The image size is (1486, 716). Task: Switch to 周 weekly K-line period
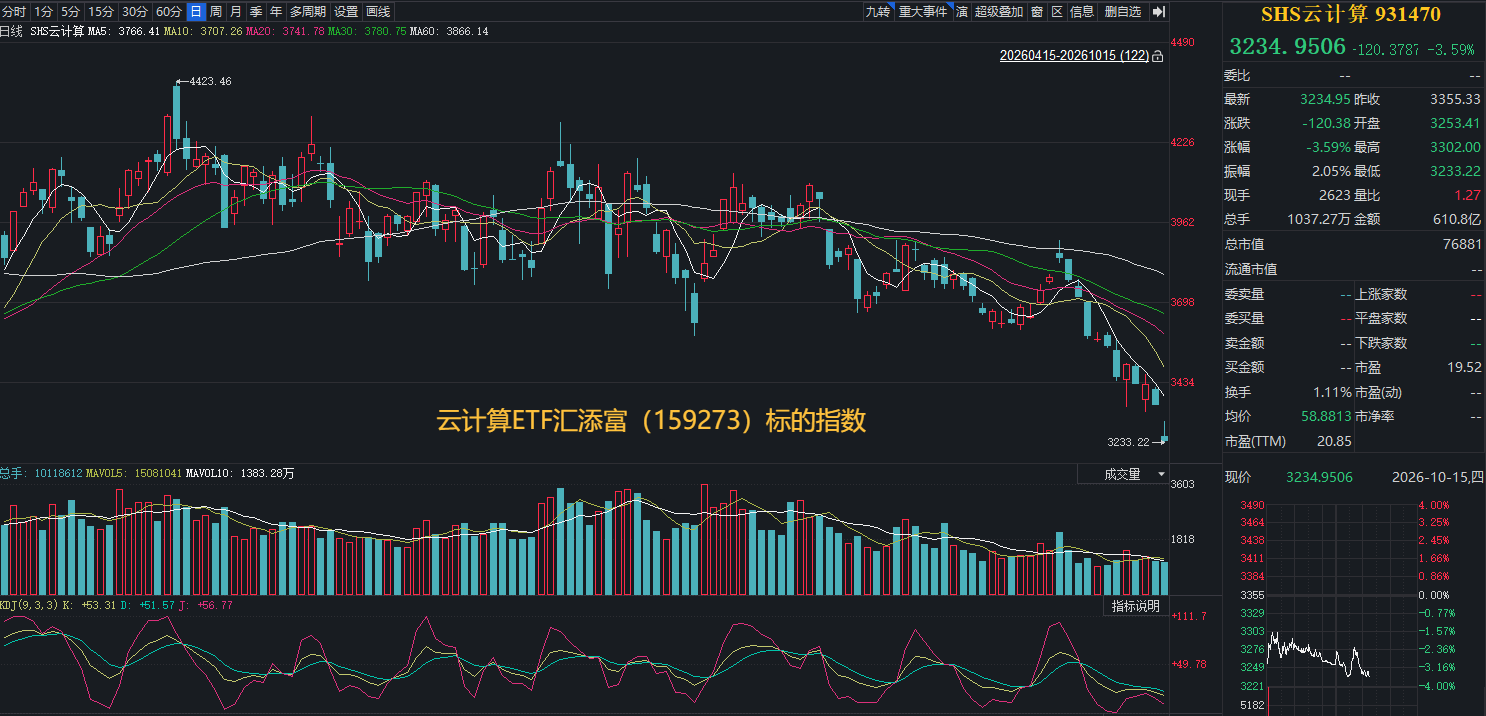(x=216, y=12)
